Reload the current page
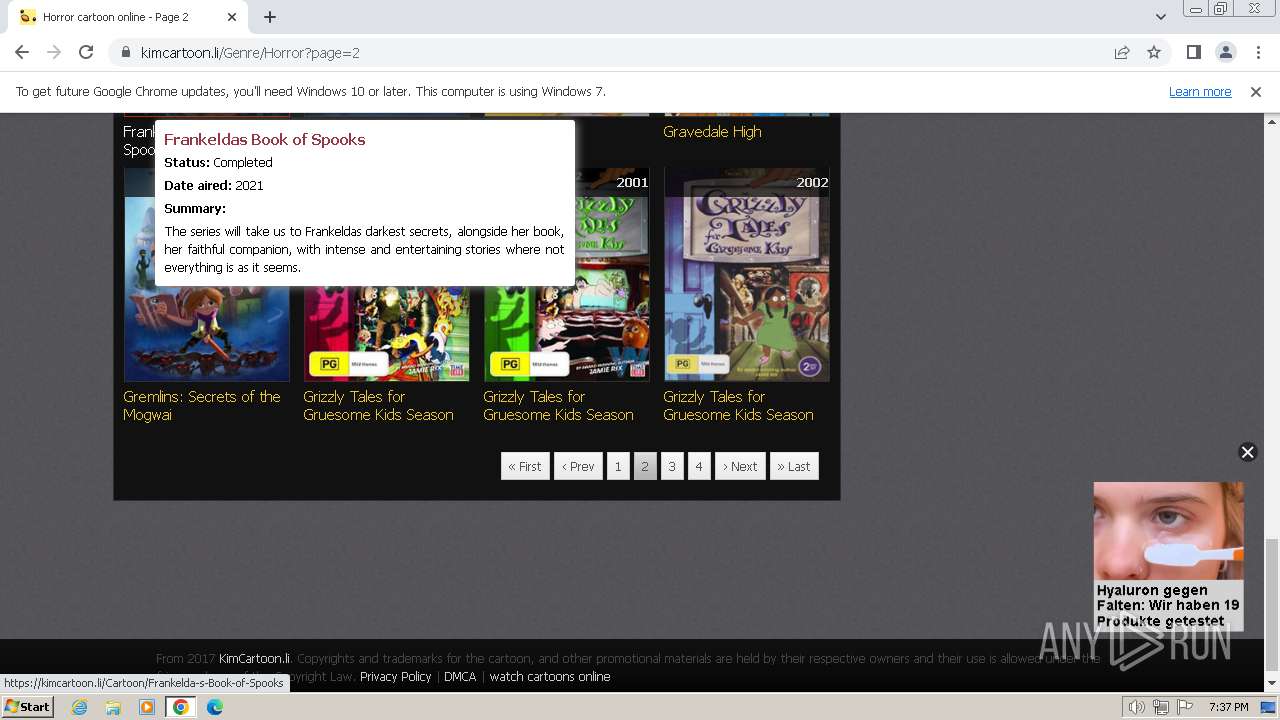Viewport: 1280px width, 720px height. pyautogui.click(x=86, y=52)
